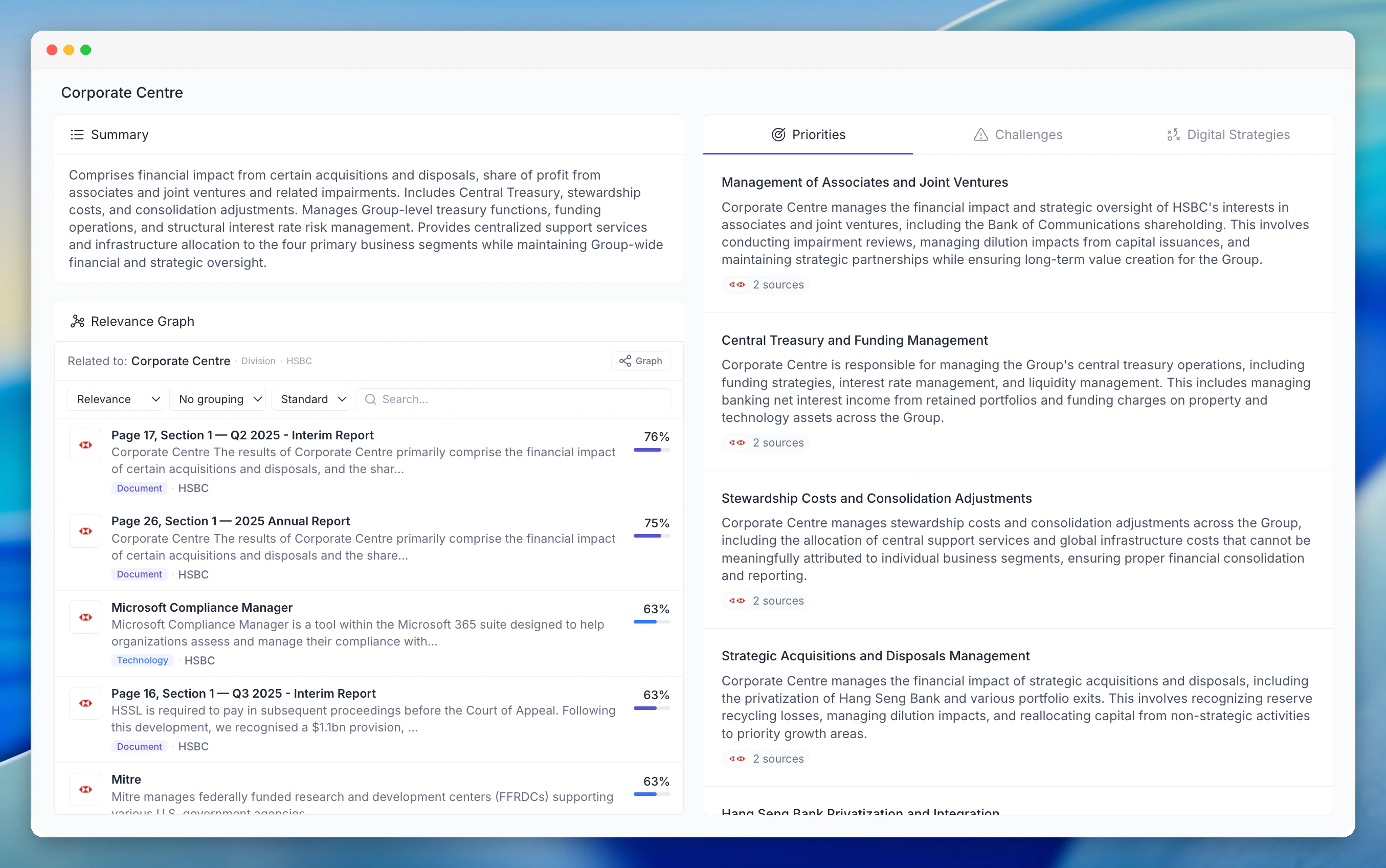Click Document tag on Q2 2025 Interim Report
Screen dimensions: 1386x868
coord(140,488)
